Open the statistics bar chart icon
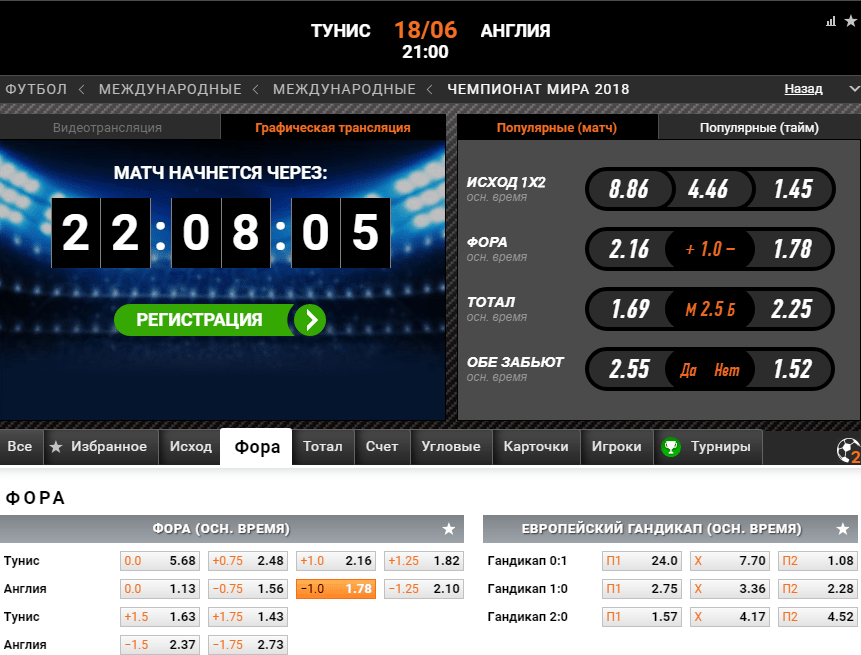 pyautogui.click(x=831, y=21)
